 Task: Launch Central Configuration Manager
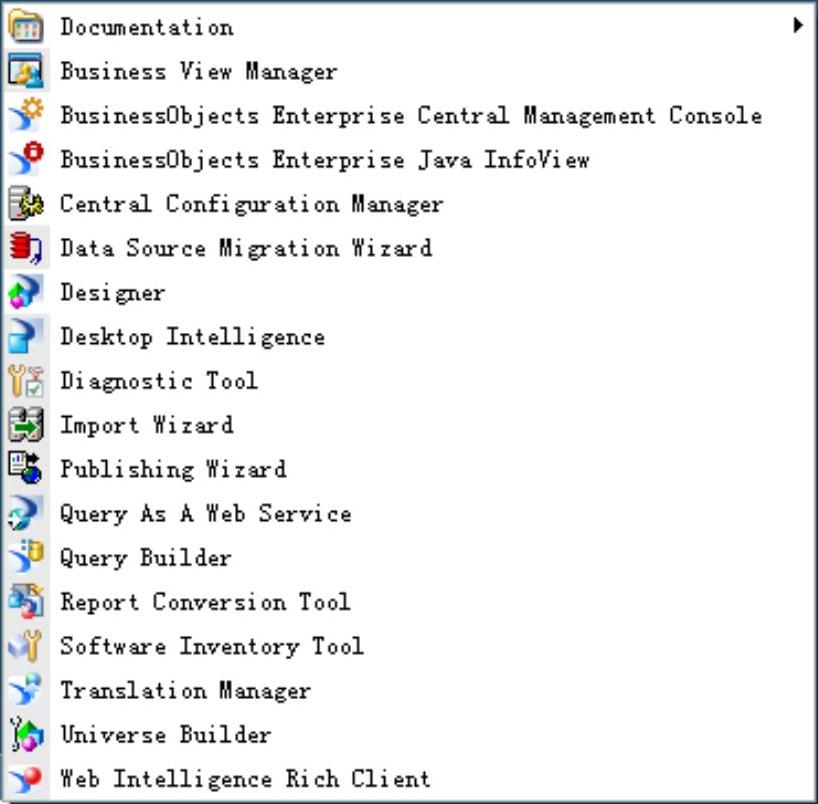coord(251,204)
